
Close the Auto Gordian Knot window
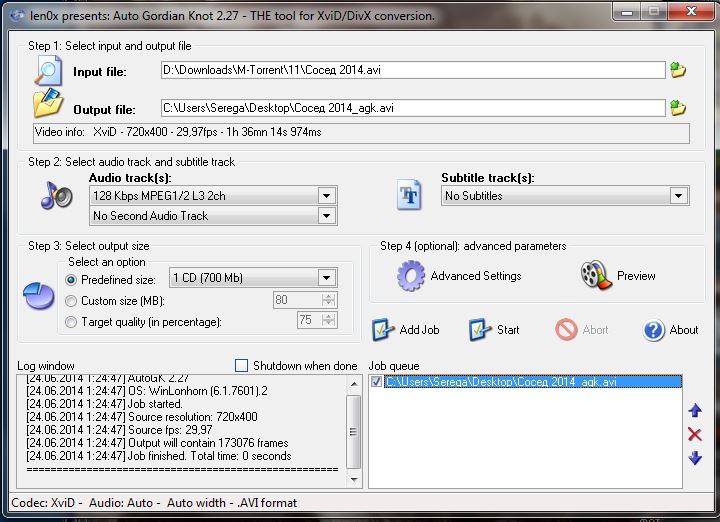(x=691, y=12)
